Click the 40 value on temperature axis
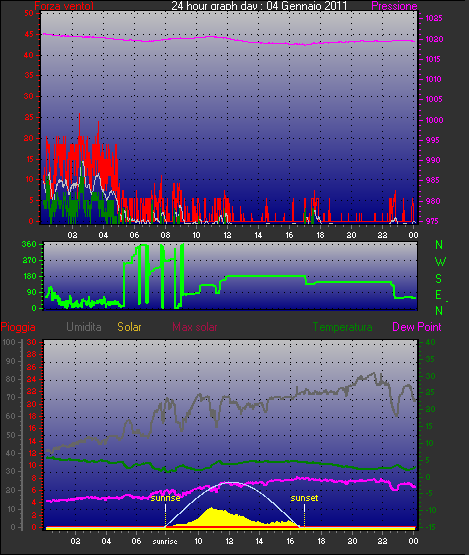The image size is (469, 555). click(430, 342)
